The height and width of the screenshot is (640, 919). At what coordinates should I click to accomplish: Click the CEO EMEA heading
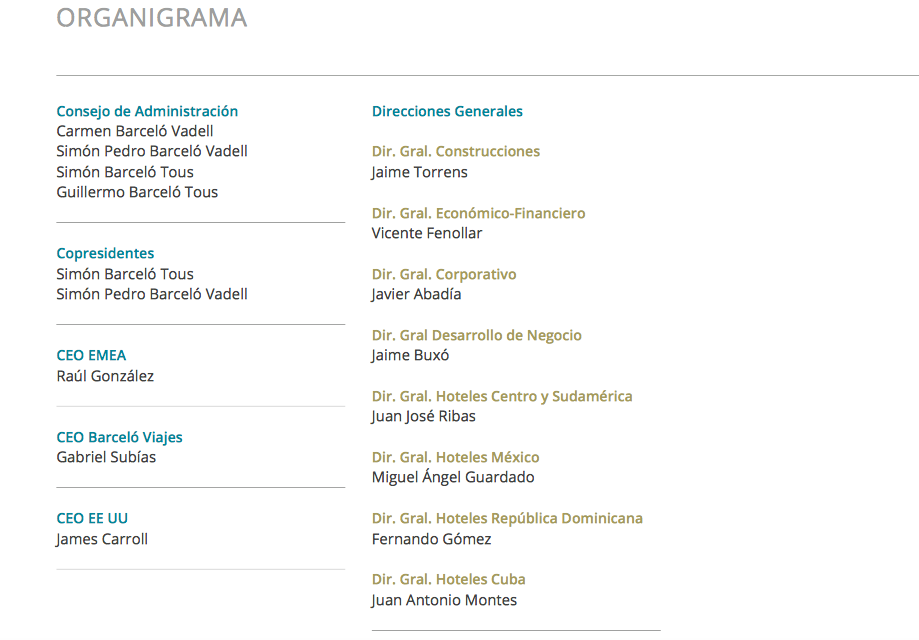coord(91,356)
